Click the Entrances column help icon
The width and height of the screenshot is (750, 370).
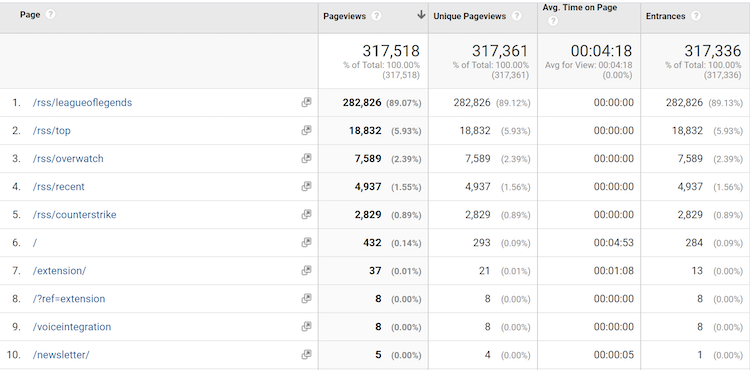696,16
